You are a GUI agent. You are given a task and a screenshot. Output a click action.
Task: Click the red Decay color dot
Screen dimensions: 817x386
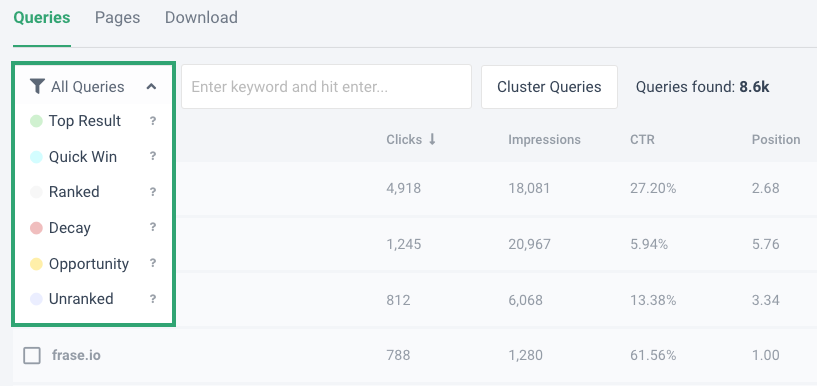click(x=36, y=228)
